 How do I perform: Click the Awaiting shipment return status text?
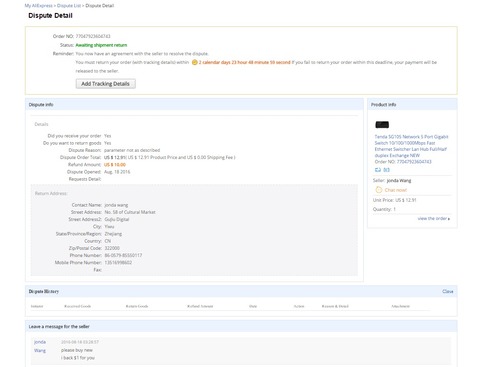pos(101,45)
